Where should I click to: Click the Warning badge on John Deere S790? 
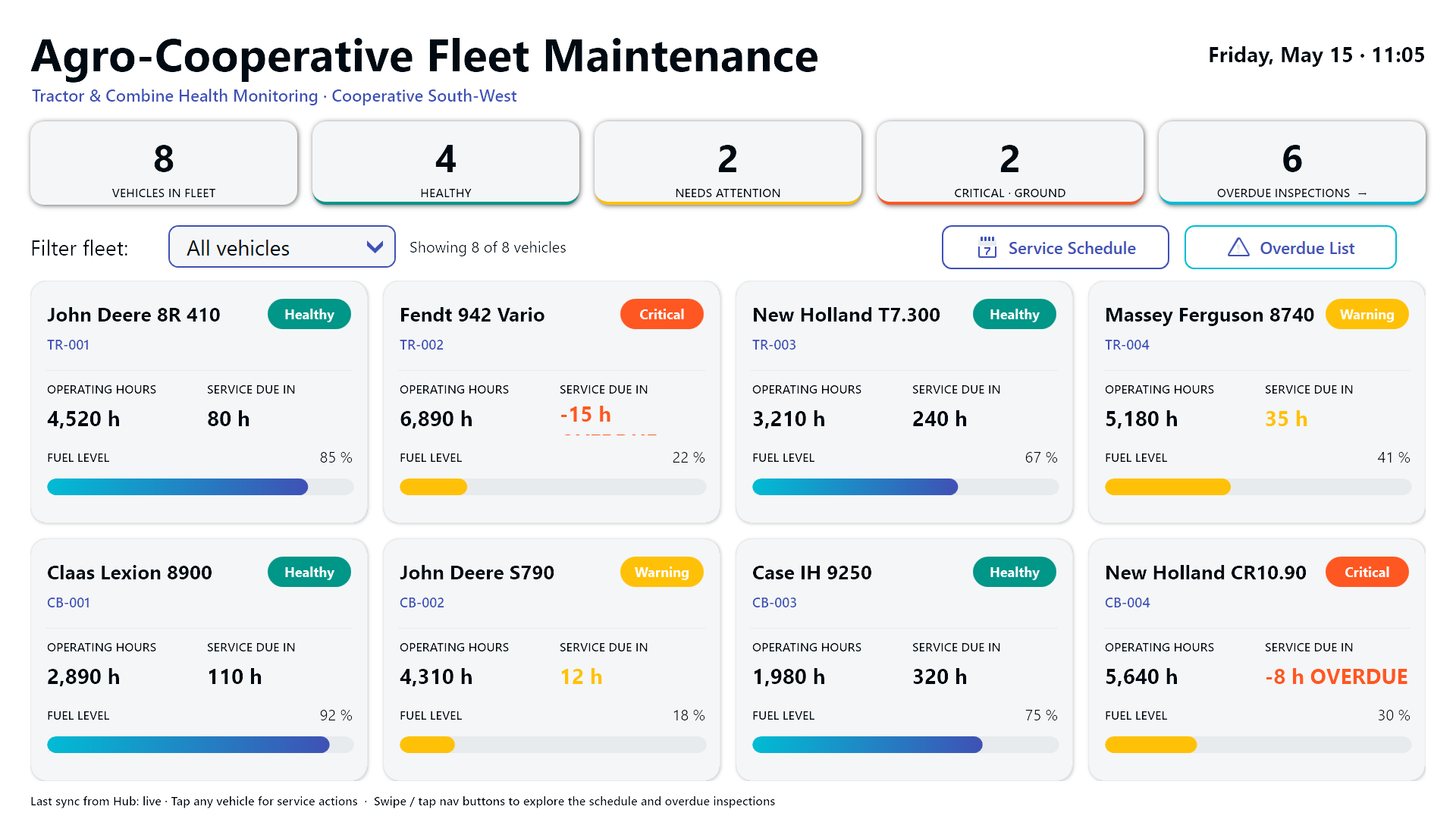[662, 572]
